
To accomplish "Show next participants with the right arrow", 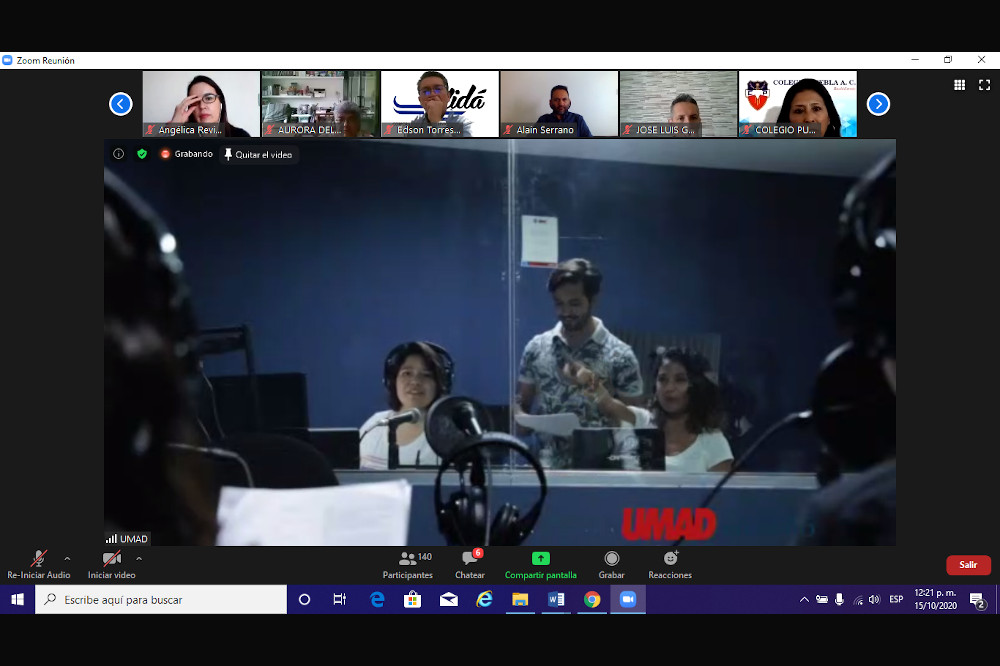I will pos(878,104).
